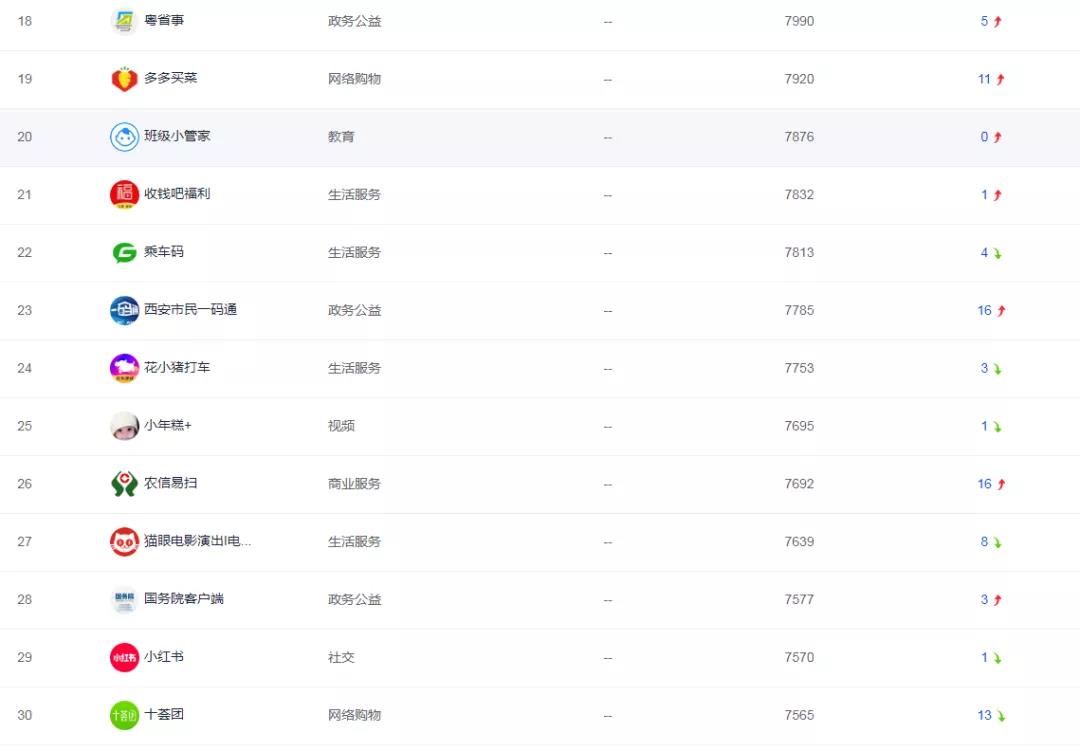Click the score 7990 for 粤省事

tap(799, 21)
